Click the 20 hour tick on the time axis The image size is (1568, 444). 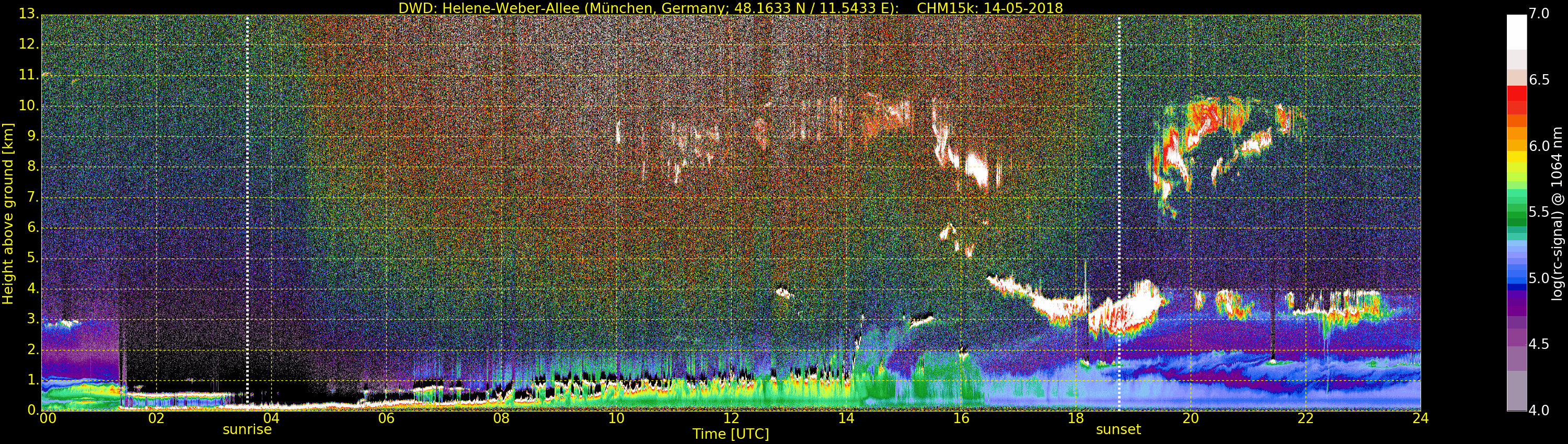[x=1191, y=418]
